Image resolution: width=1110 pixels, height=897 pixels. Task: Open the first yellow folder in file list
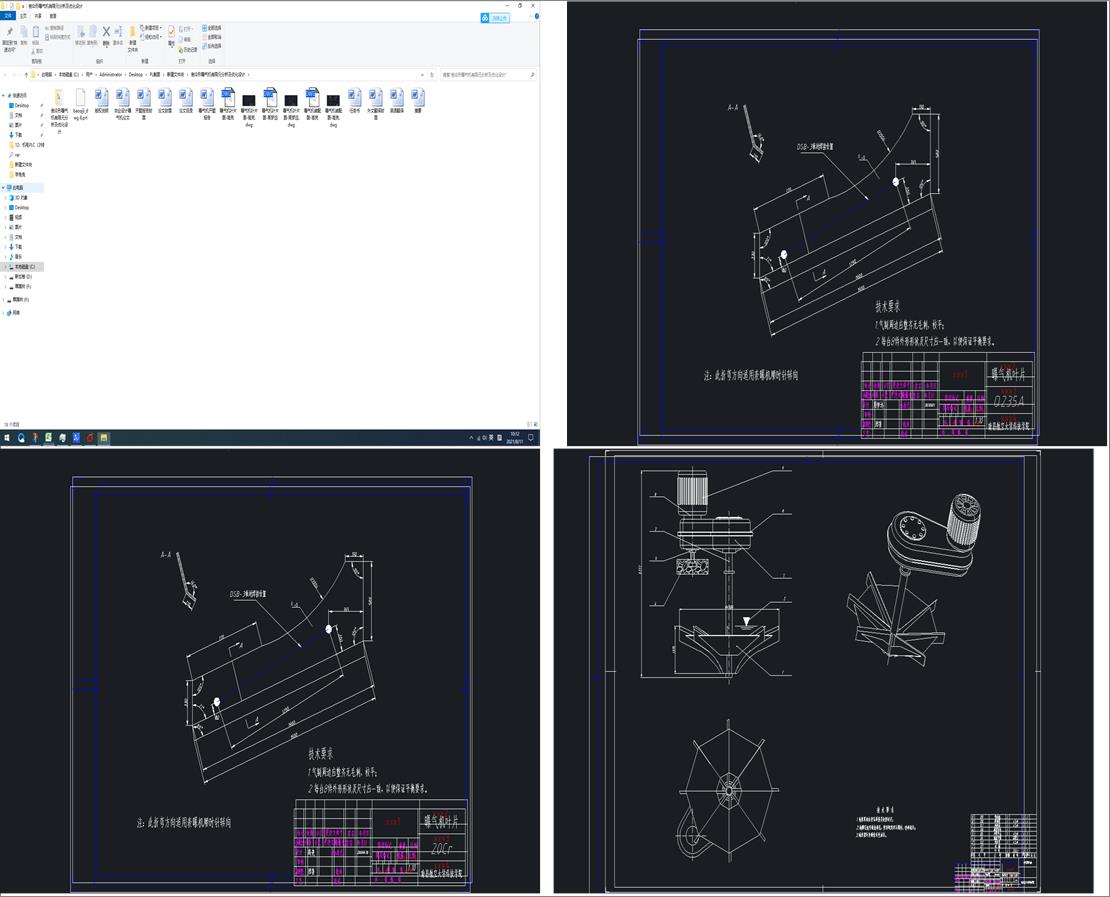click(x=59, y=98)
